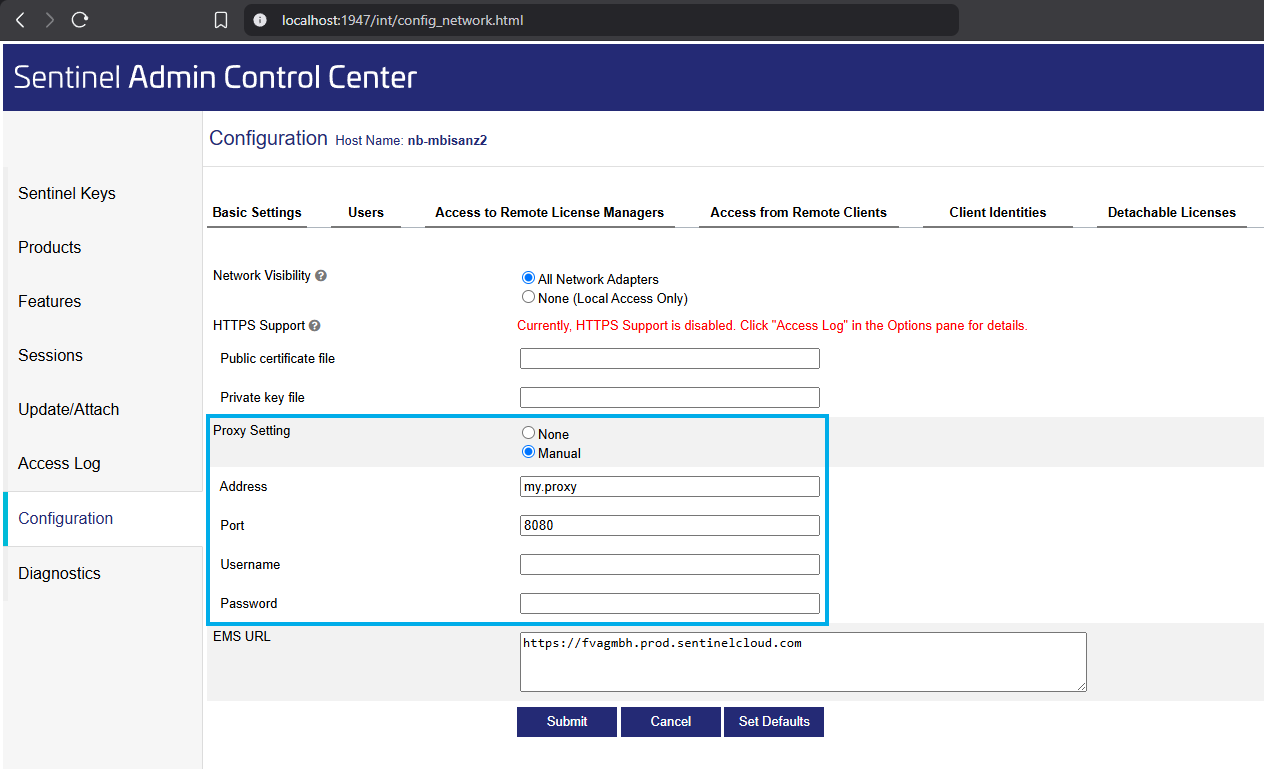The height and width of the screenshot is (769, 1264).
Task: Reload the page with the refresh icon
Action: coord(80,20)
